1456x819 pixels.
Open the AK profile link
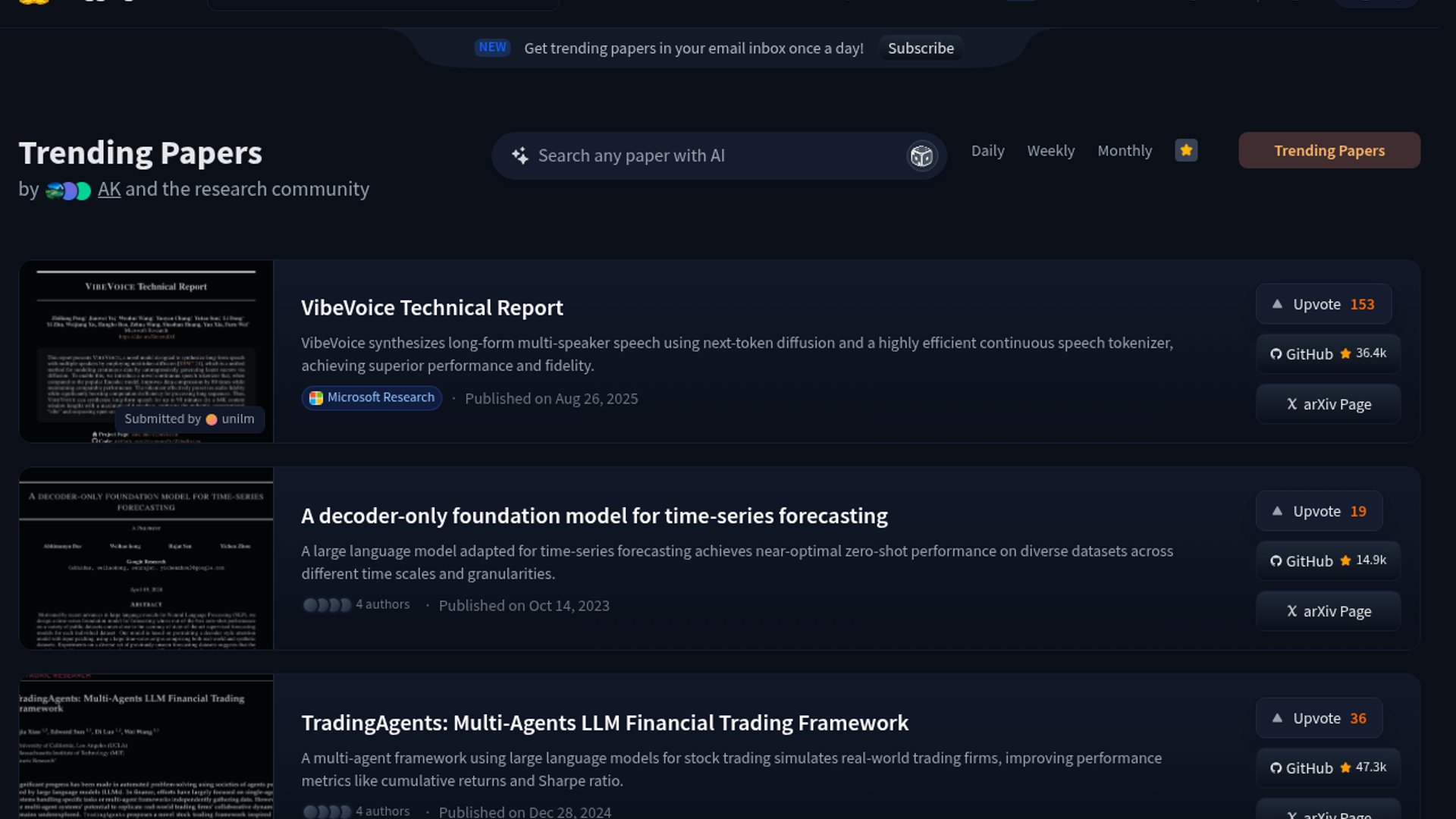point(108,190)
